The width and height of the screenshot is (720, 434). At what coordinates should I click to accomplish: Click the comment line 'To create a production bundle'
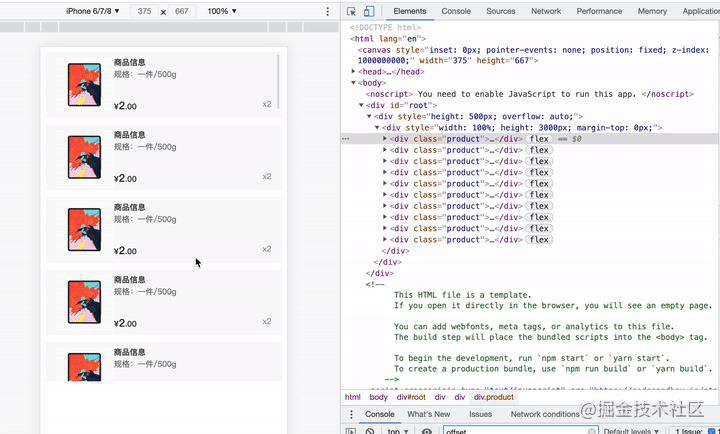click(552, 369)
